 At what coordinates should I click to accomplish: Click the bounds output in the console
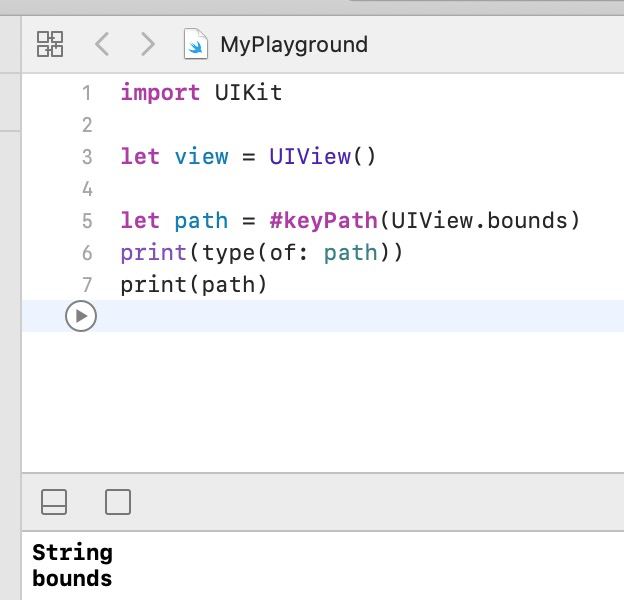coord(72,578)
